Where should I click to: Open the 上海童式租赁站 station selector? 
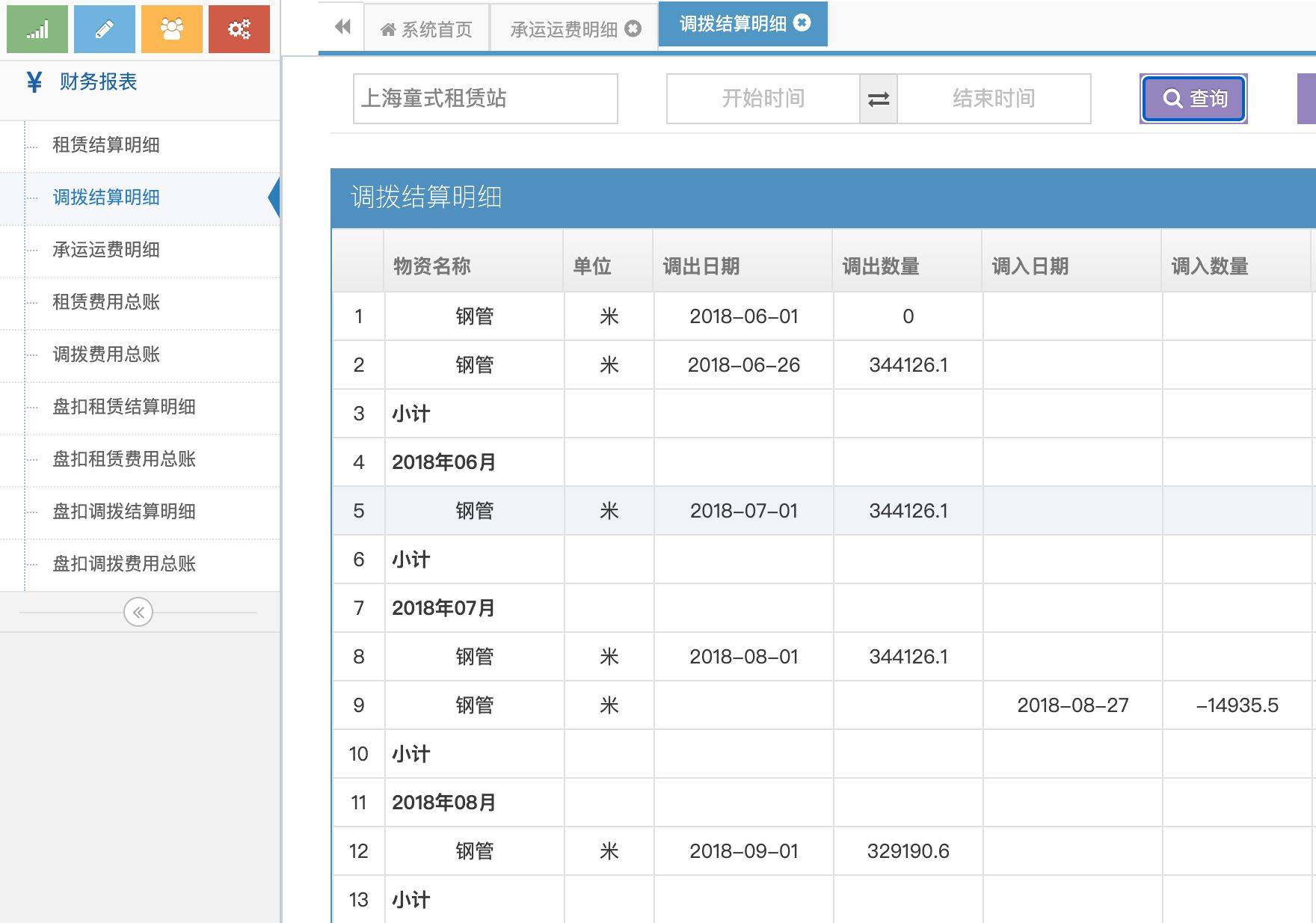(485, 99)
